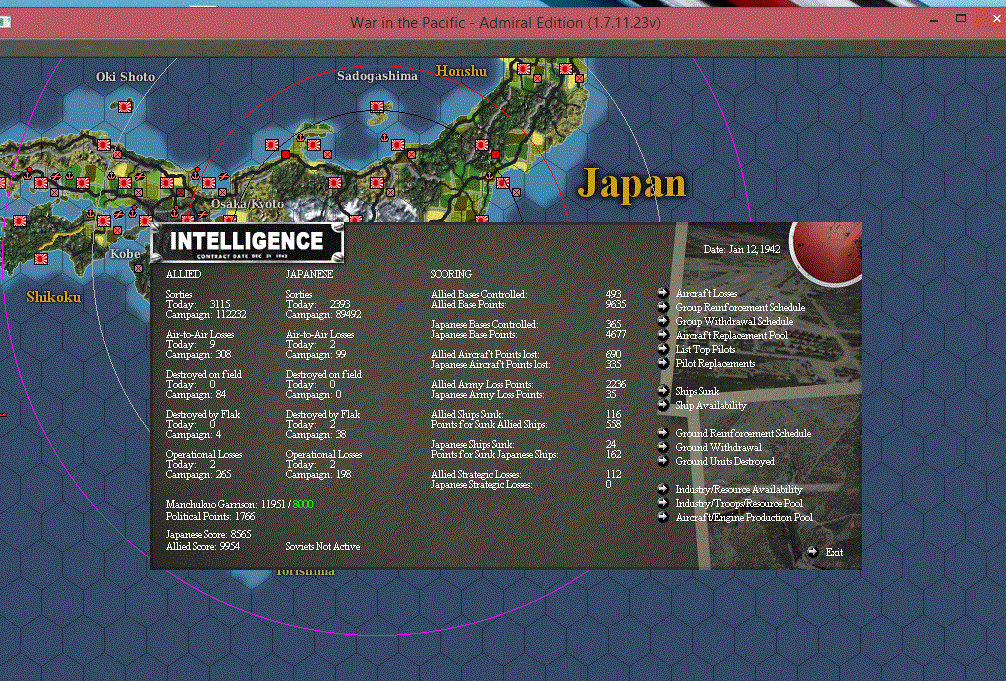Select the Japanese base on Oki Shoto
This screenshot has height=681, width=1006.
tap(125, 107)
